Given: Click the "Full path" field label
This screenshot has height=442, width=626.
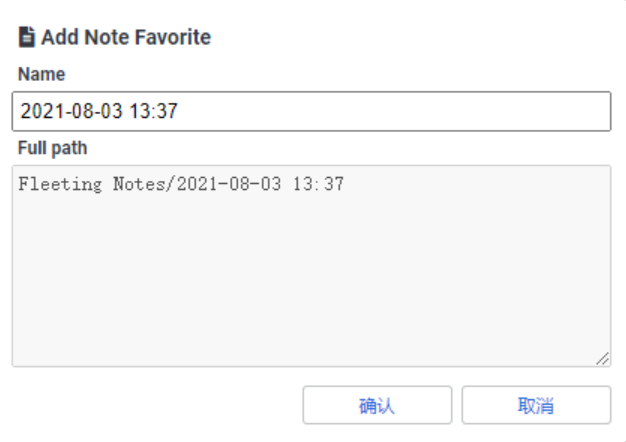Looking at the screenshot, I should click(52, 148).
